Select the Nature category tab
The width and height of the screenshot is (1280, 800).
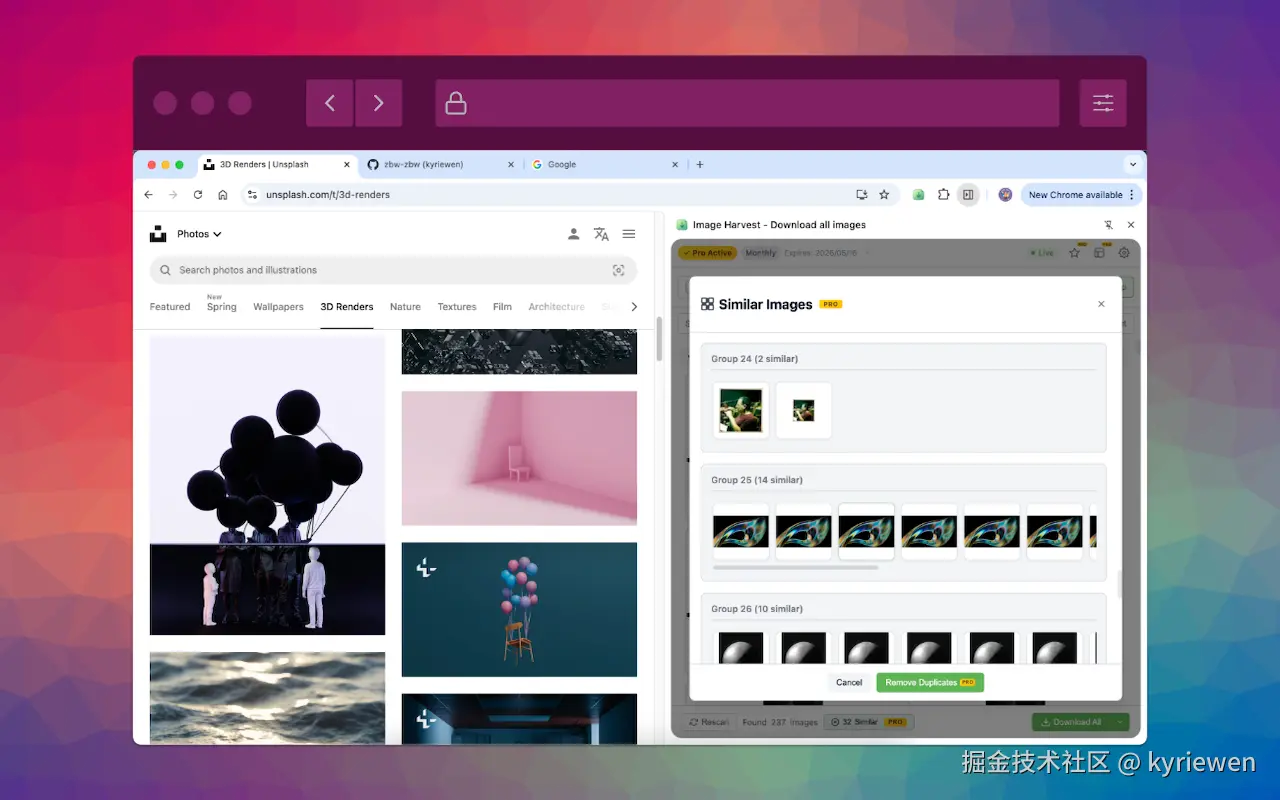[405, 307]
